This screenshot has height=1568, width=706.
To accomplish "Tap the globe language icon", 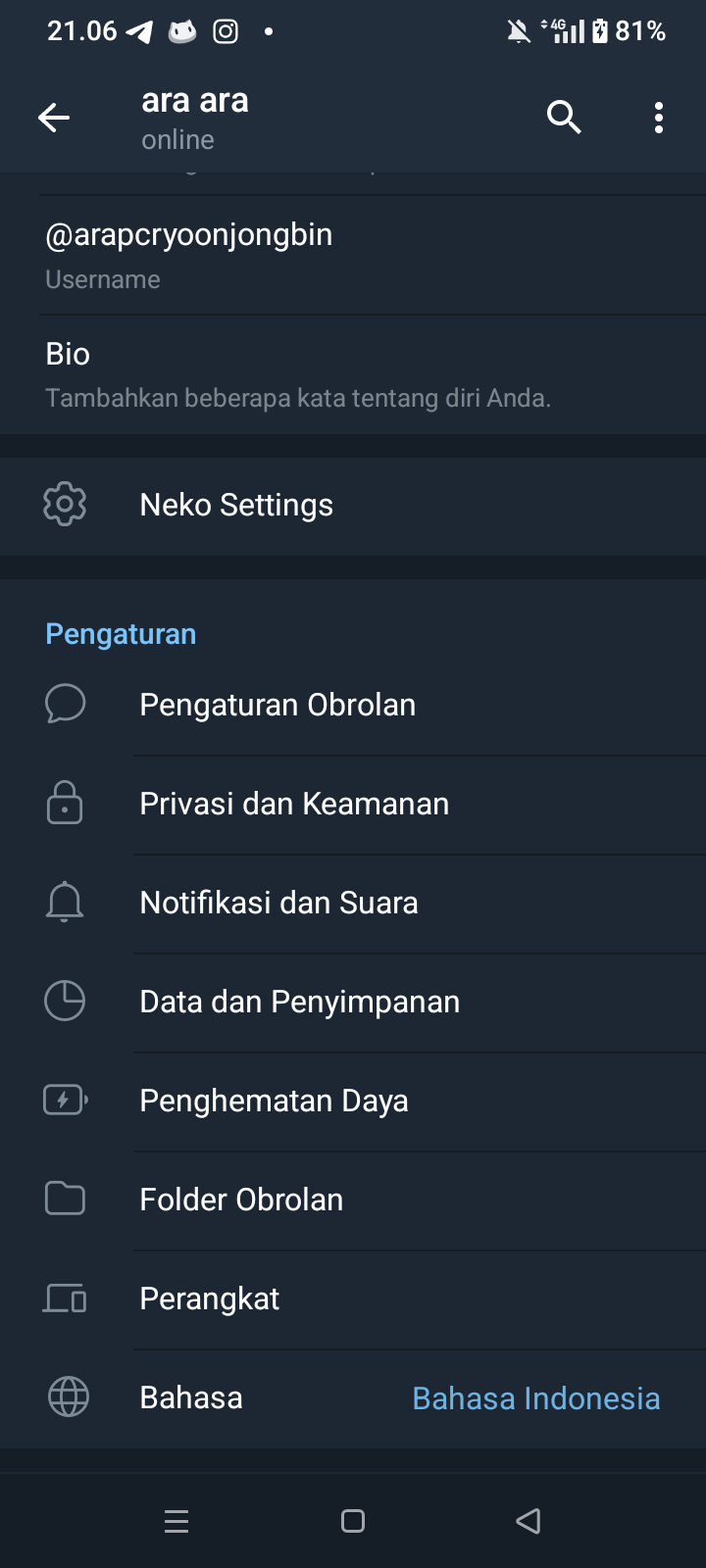I will tap(68, 1396).
